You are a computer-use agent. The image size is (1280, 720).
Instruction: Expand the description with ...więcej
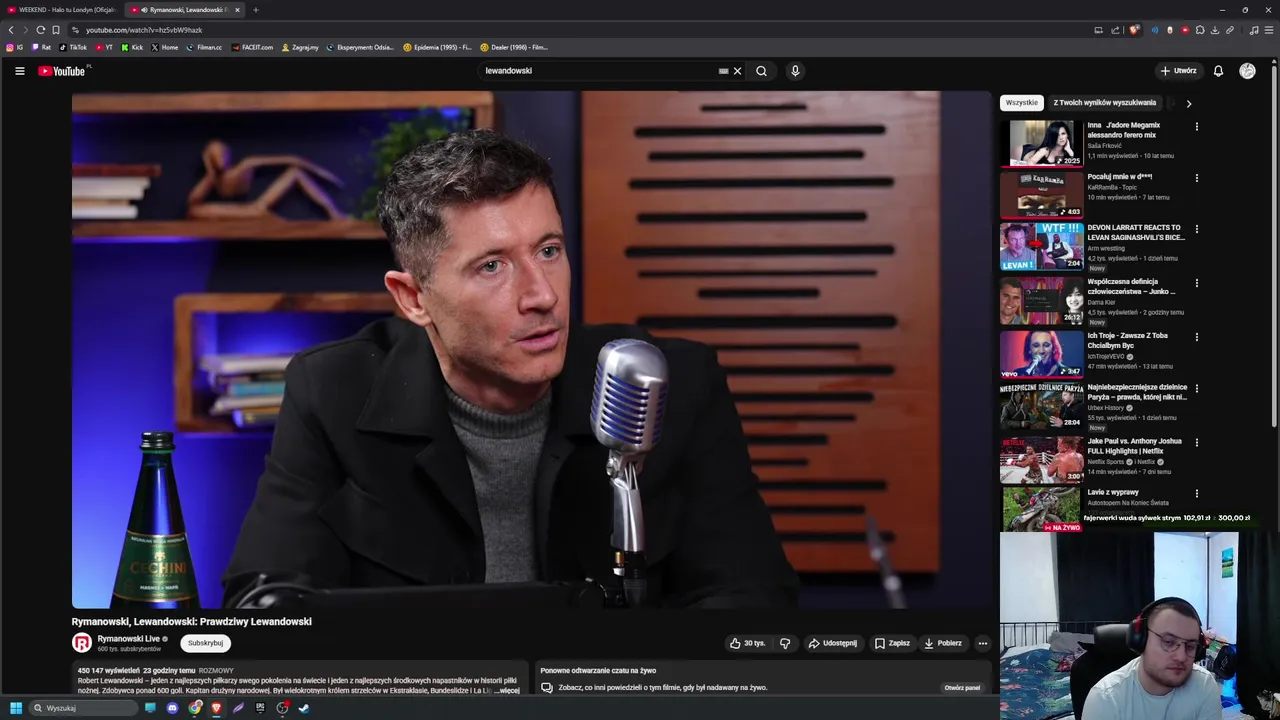[x=507, y=690]
